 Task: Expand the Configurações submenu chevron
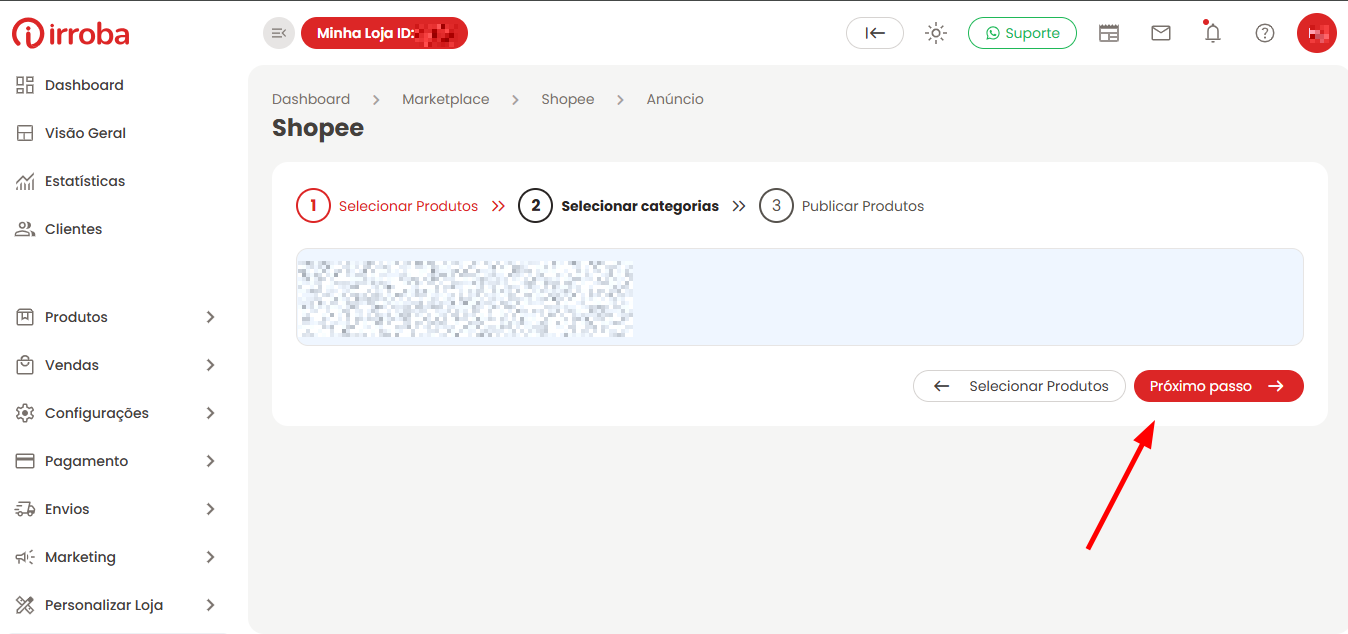click(210, 413)
